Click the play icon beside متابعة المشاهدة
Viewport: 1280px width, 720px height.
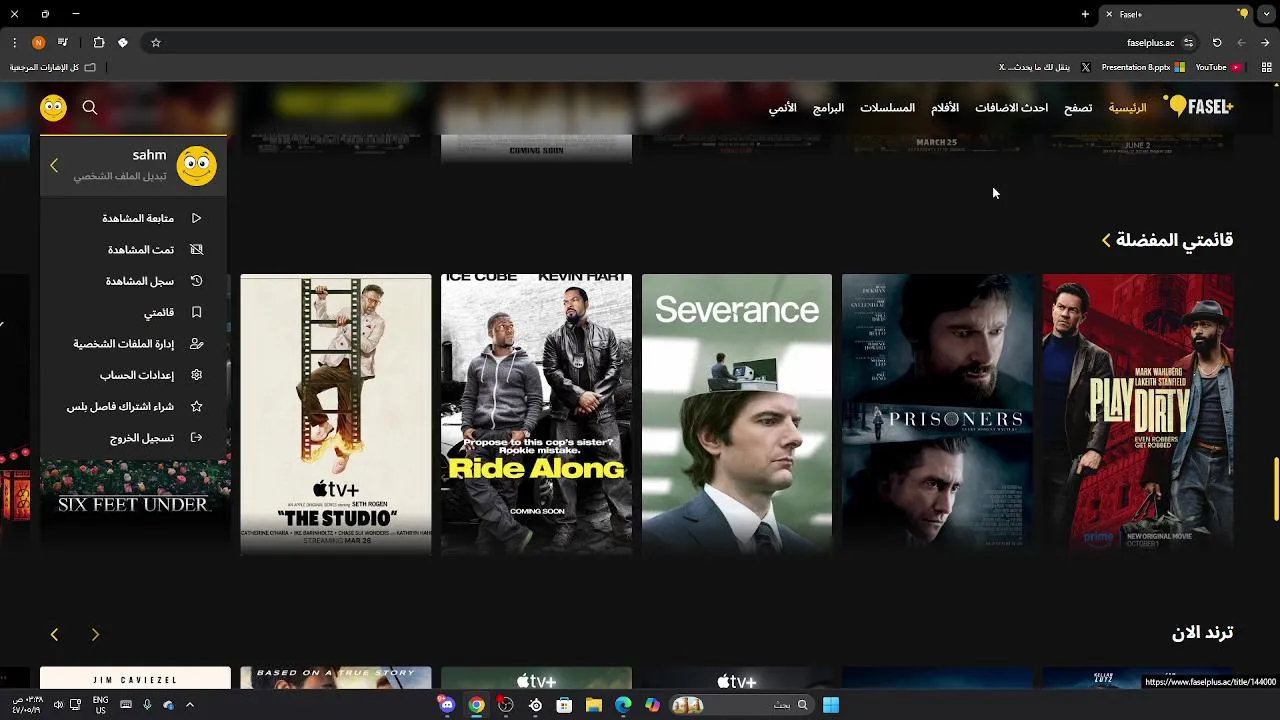196,218
